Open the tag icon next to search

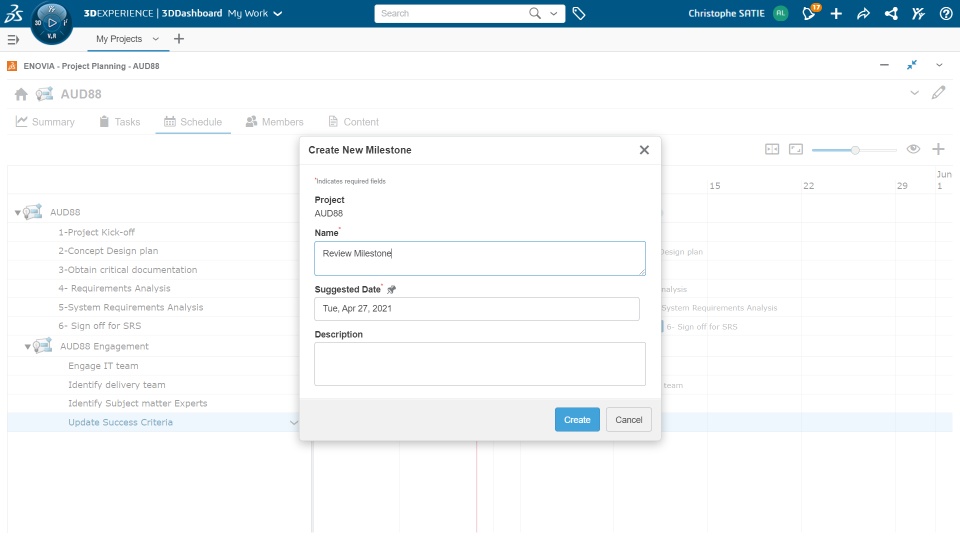coord(579,13)
